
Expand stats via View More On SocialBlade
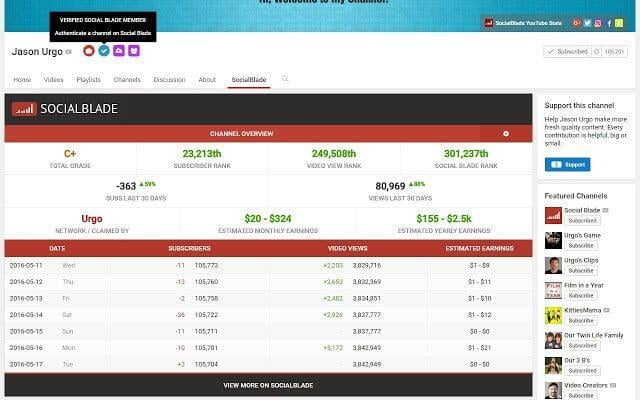coord(268,385)
